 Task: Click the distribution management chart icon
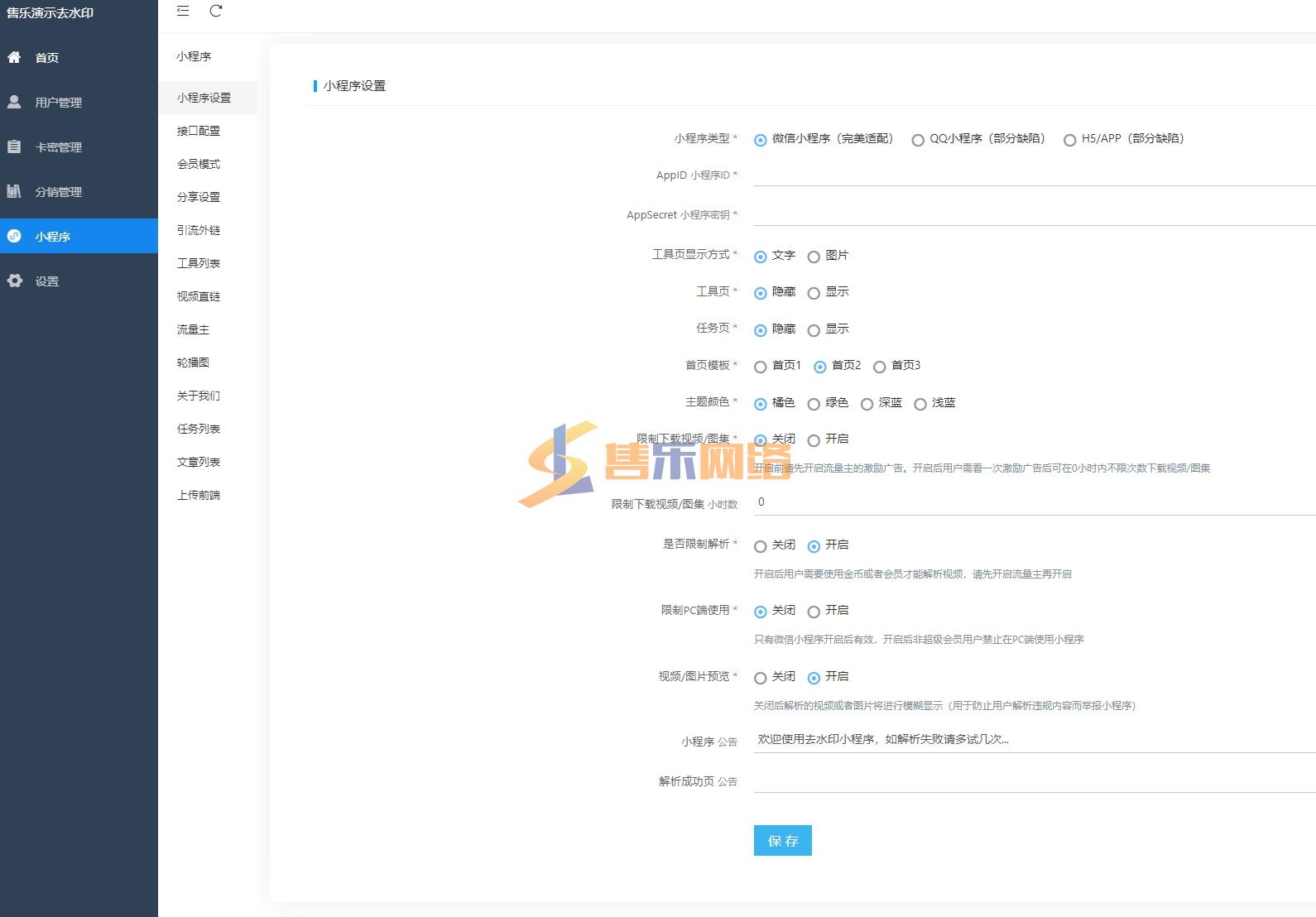14,191
